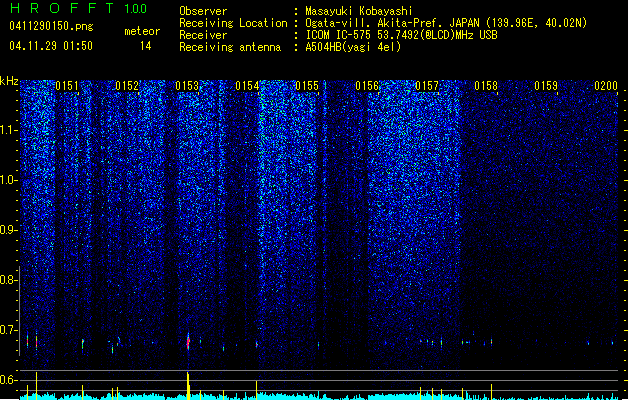Click the Receiving Location label
Image resolution: width=629 pixels, height=400 pixels.
[233, 23]
